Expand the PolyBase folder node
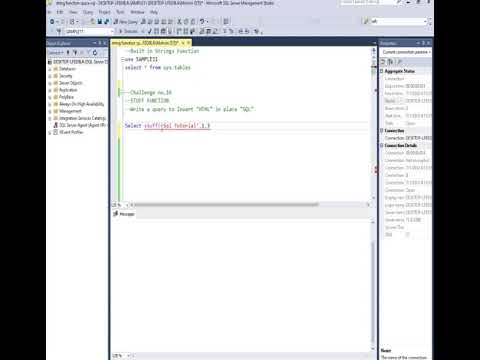Screen dimensions: 480x360 click(50, 97)
